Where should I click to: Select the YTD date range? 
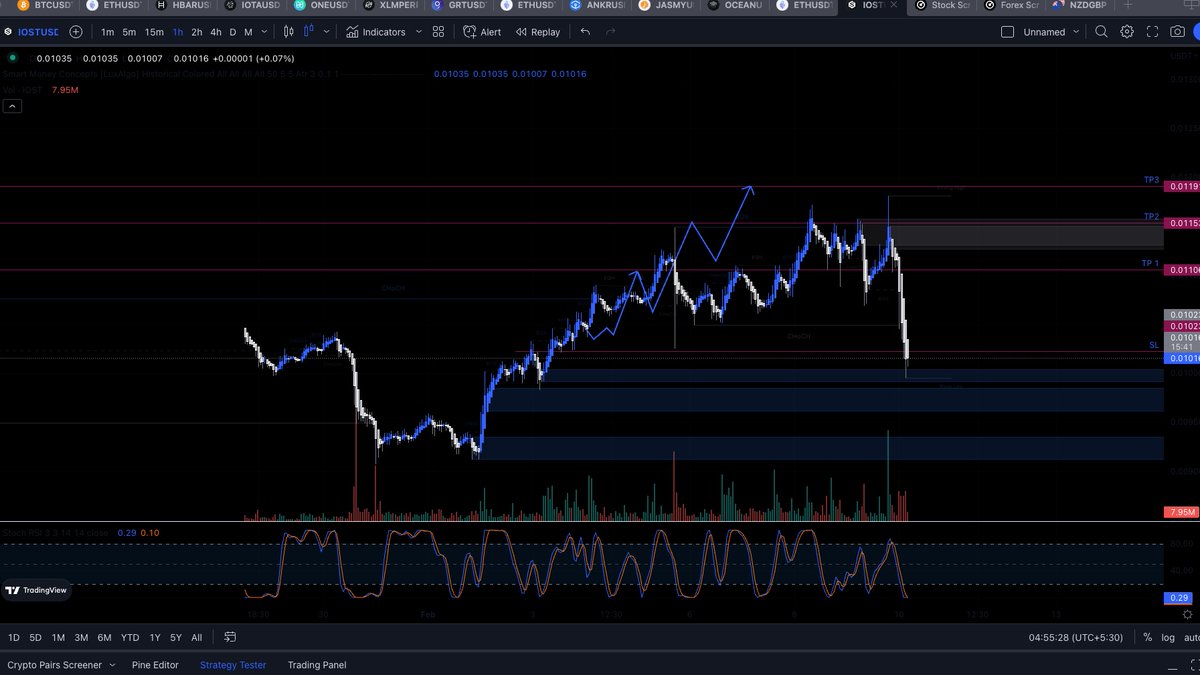129,636
